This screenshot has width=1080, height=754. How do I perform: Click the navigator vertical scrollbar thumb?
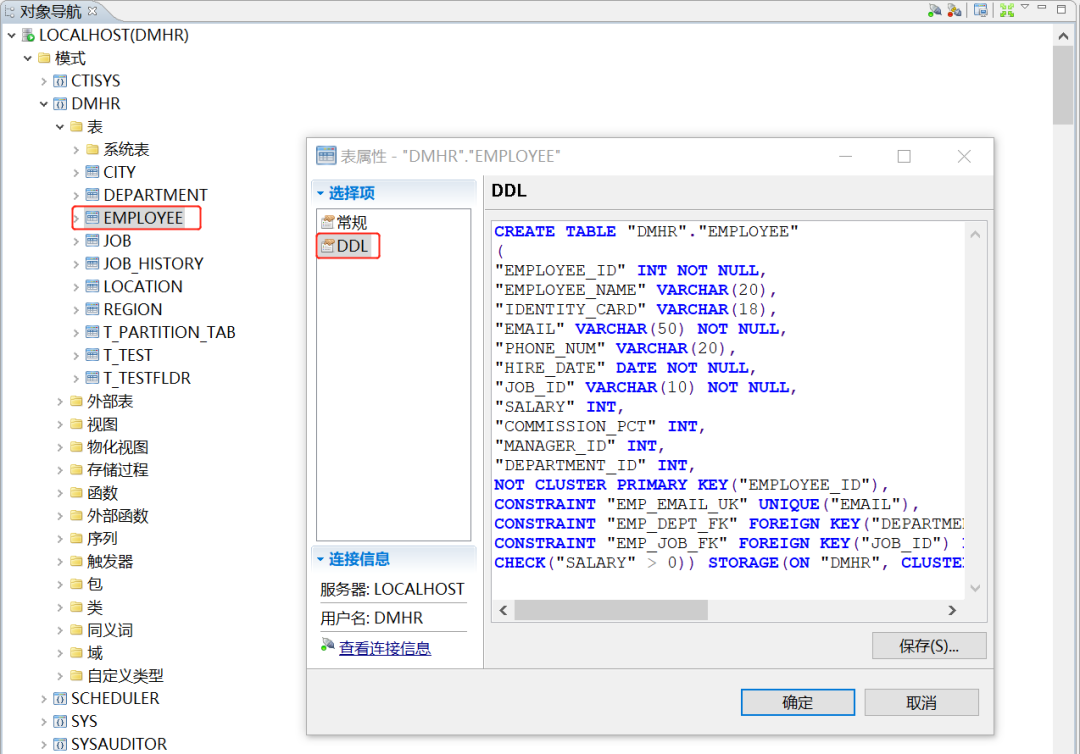[1063, 86]
